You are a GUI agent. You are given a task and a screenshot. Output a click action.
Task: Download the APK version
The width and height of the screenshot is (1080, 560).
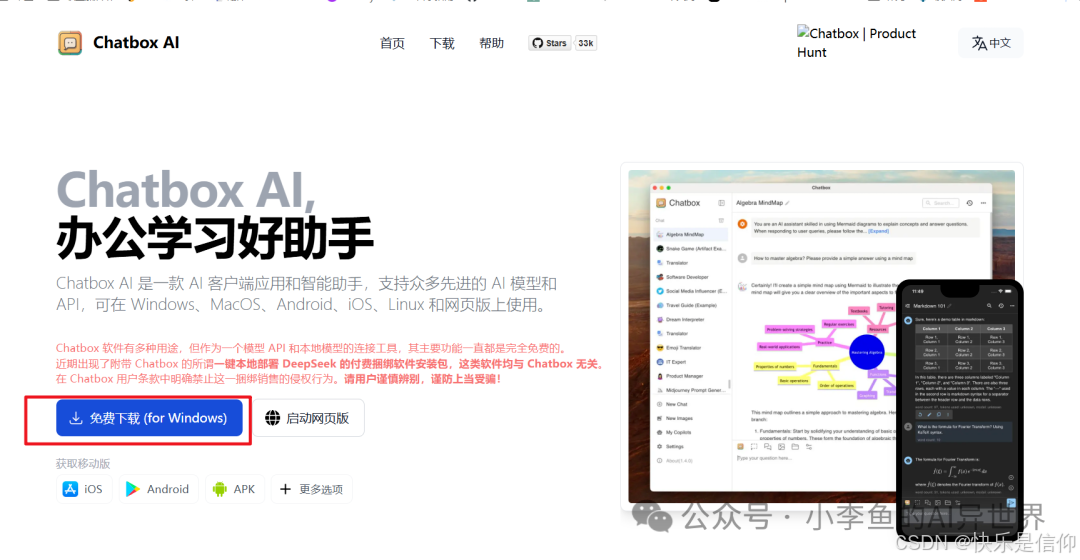[x=234, y=489]
